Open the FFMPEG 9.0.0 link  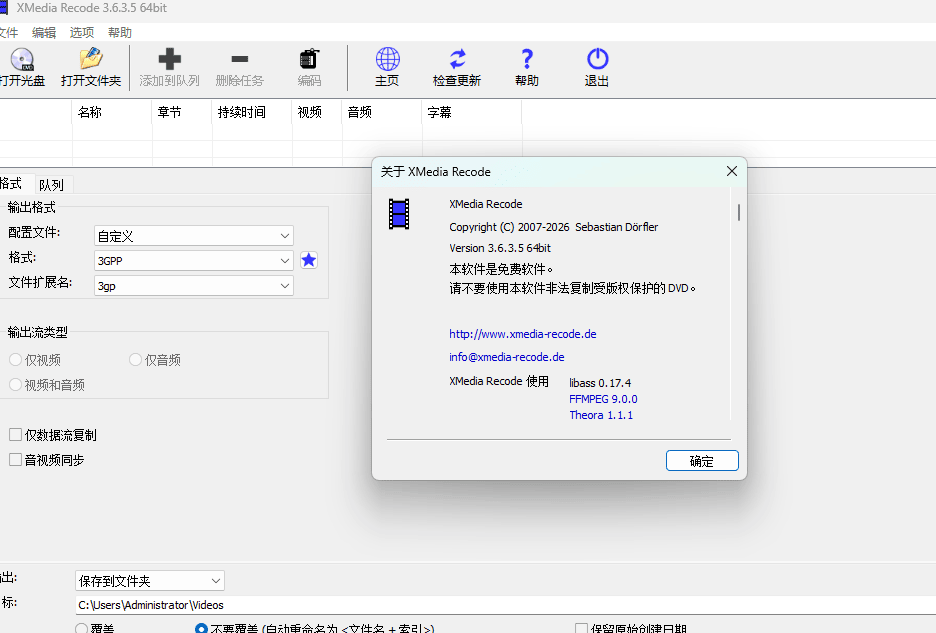(x=603, y=399)
